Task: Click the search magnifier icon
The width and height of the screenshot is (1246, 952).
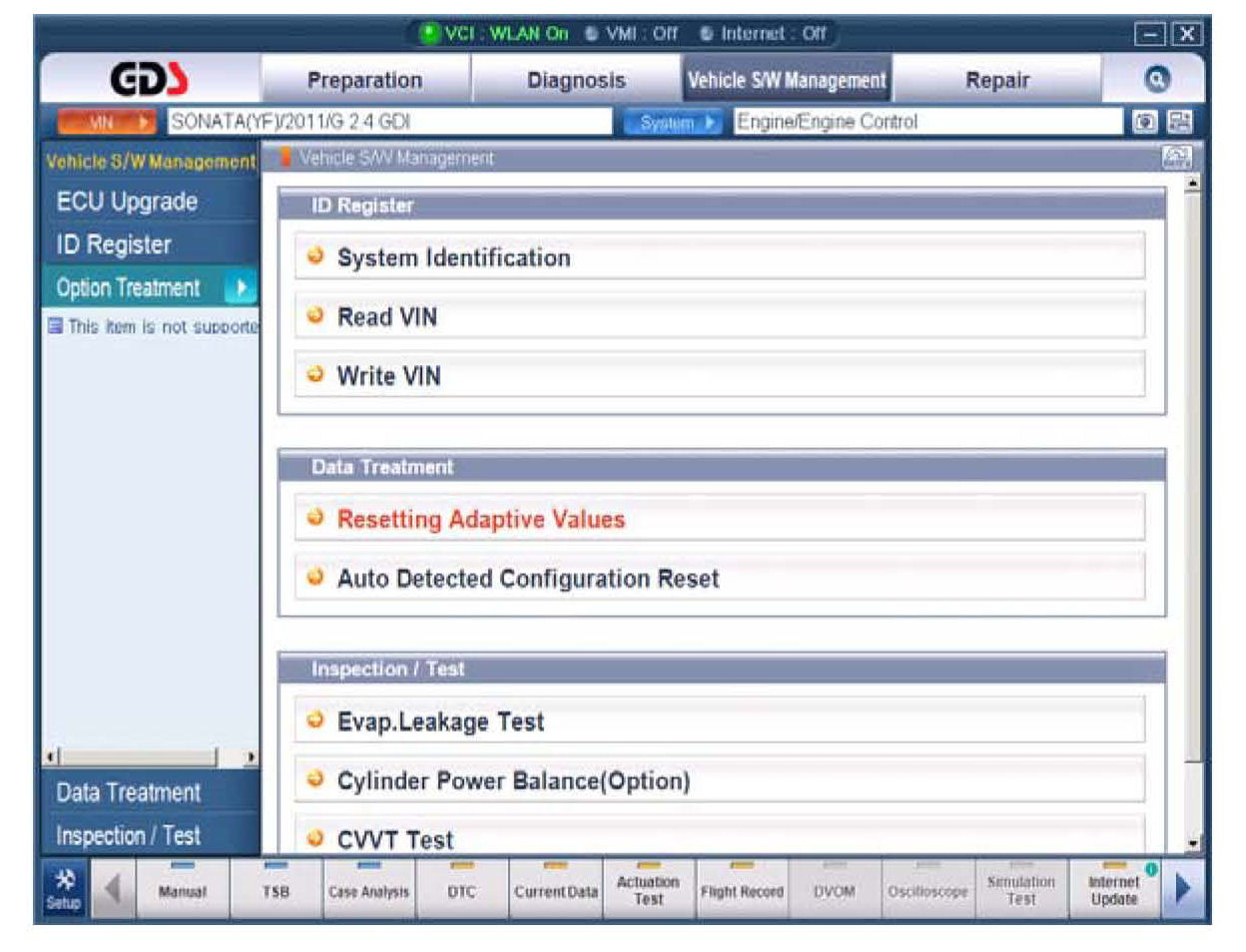Action: pyautogui.click(x=1156, y=80)
